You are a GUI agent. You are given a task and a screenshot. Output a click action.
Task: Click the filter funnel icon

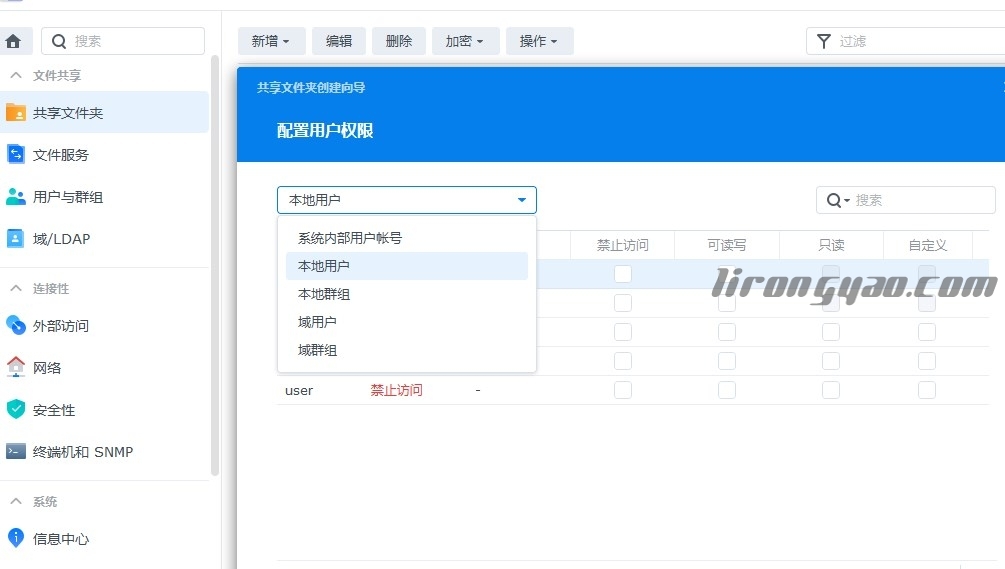(824, 42)
